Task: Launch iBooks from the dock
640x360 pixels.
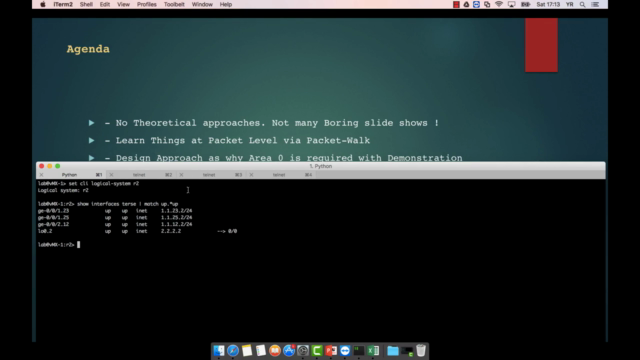Action: 275,351
